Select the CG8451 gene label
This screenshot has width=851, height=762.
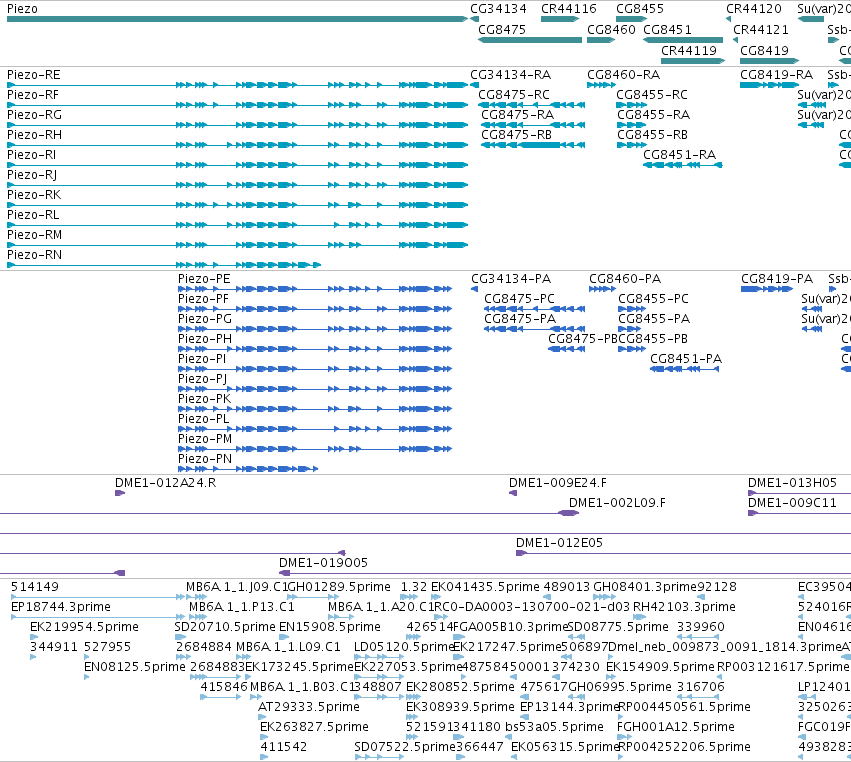click(667, 29)
